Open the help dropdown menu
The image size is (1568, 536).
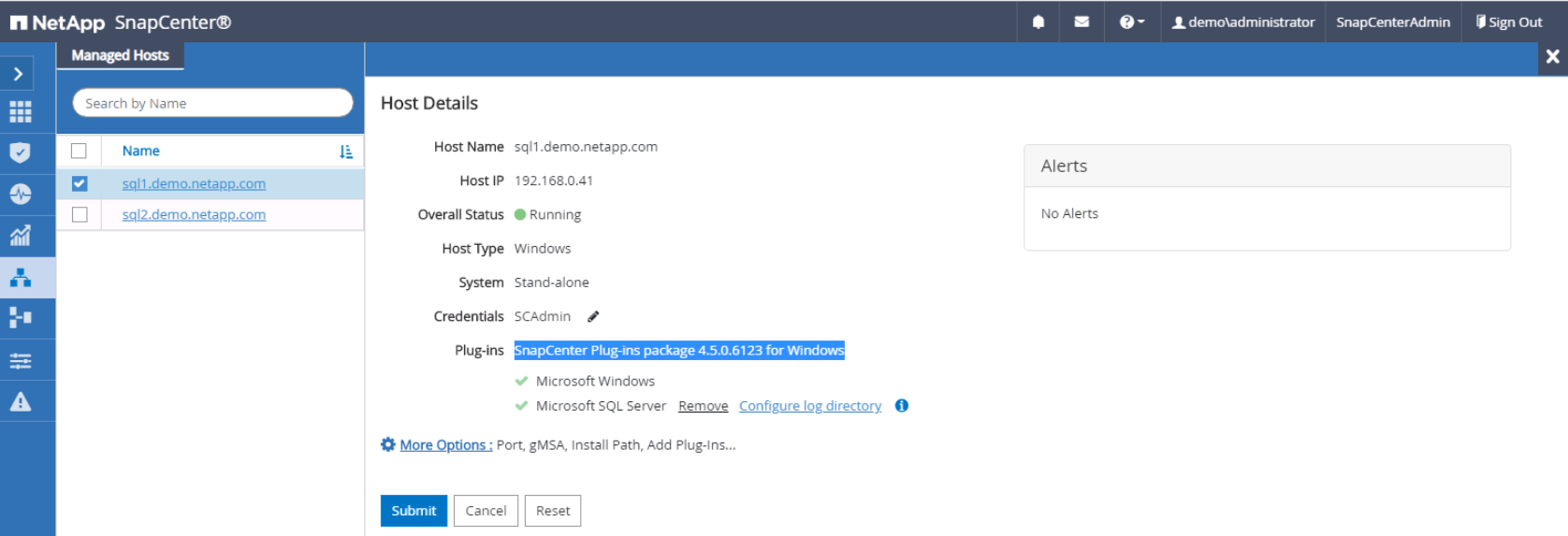tap(1132, 22)
